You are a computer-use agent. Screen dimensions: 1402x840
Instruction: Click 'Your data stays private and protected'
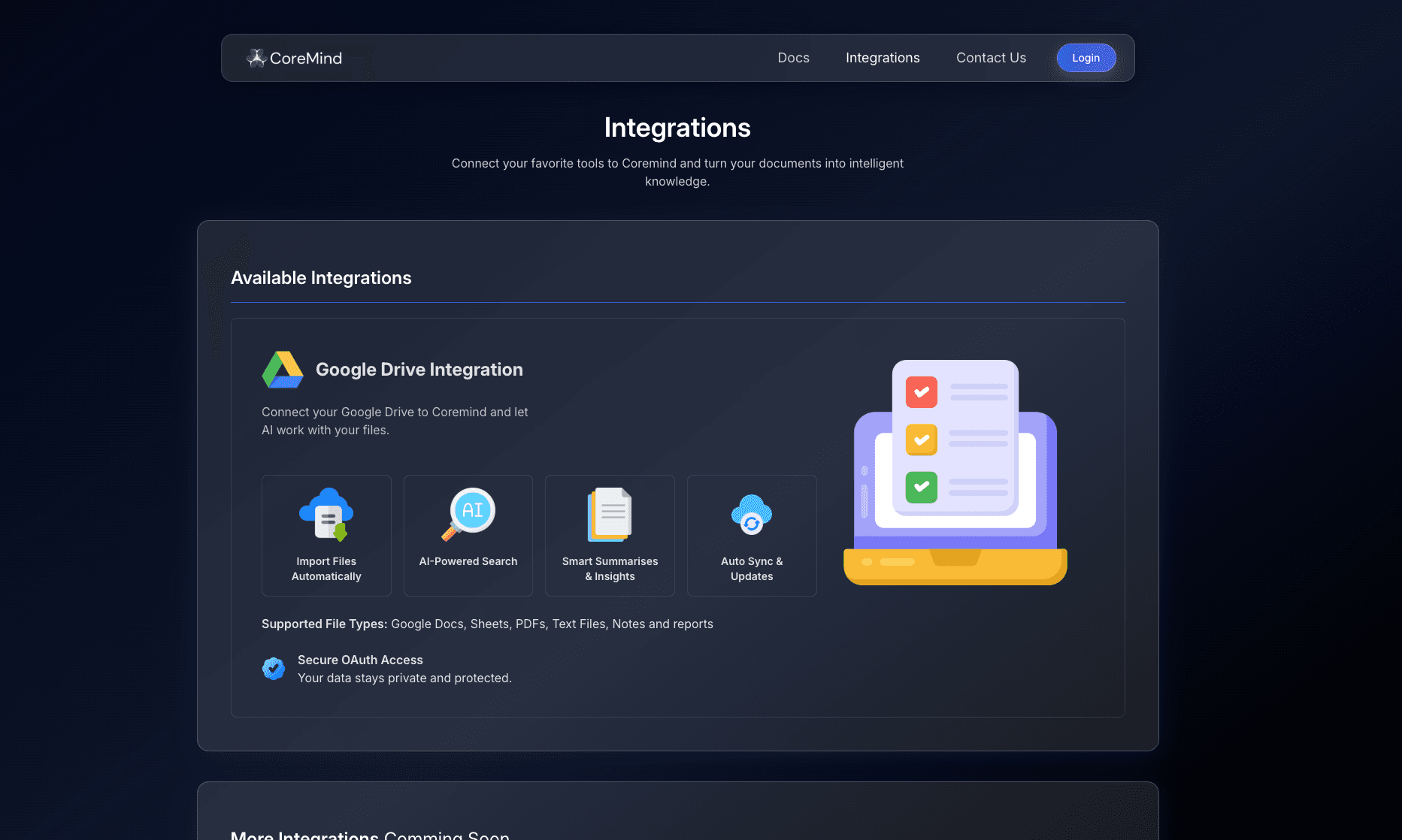pos(404,678)
